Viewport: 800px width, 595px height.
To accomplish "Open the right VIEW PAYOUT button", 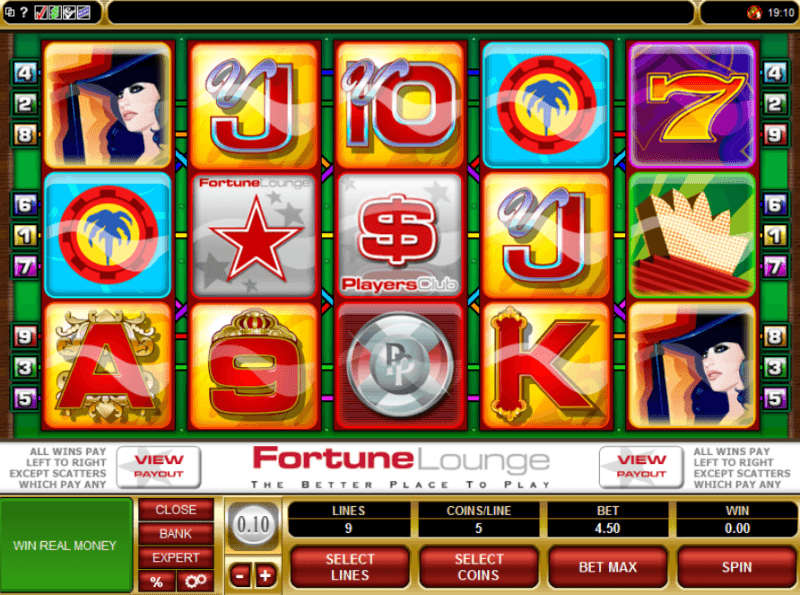I will pos(641,466).
